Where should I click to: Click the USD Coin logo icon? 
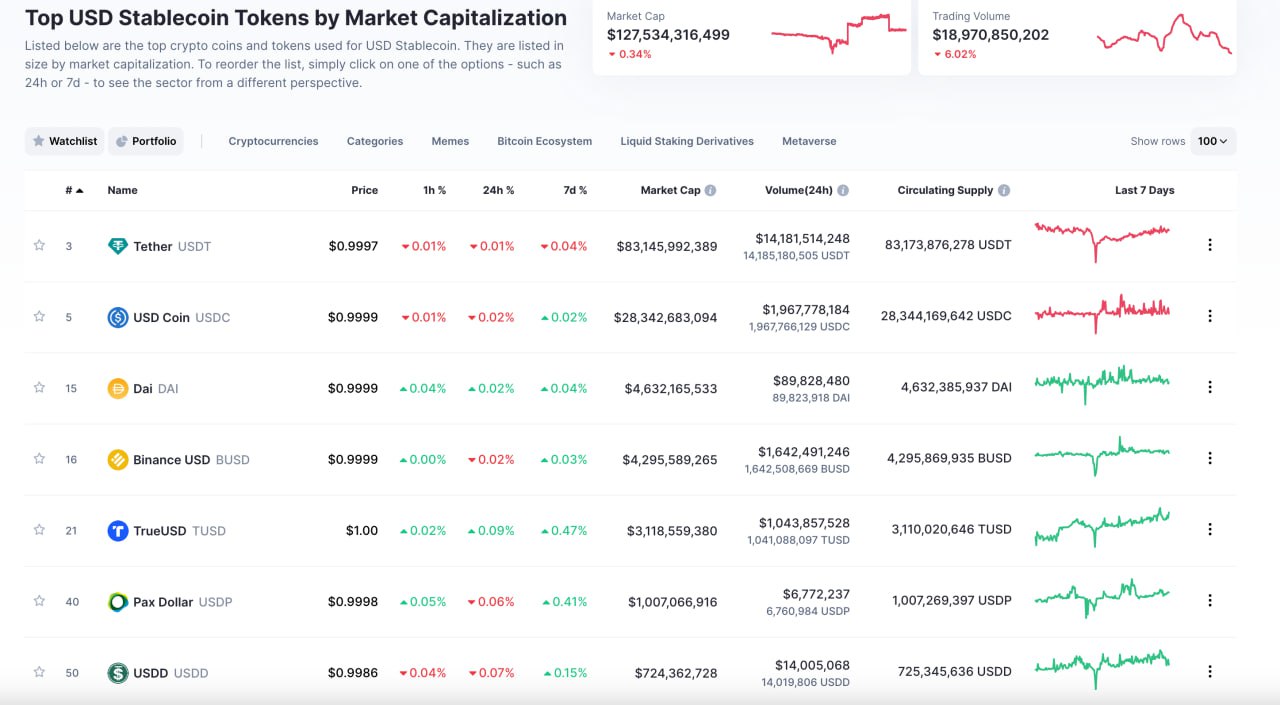(x=118, y=317)
